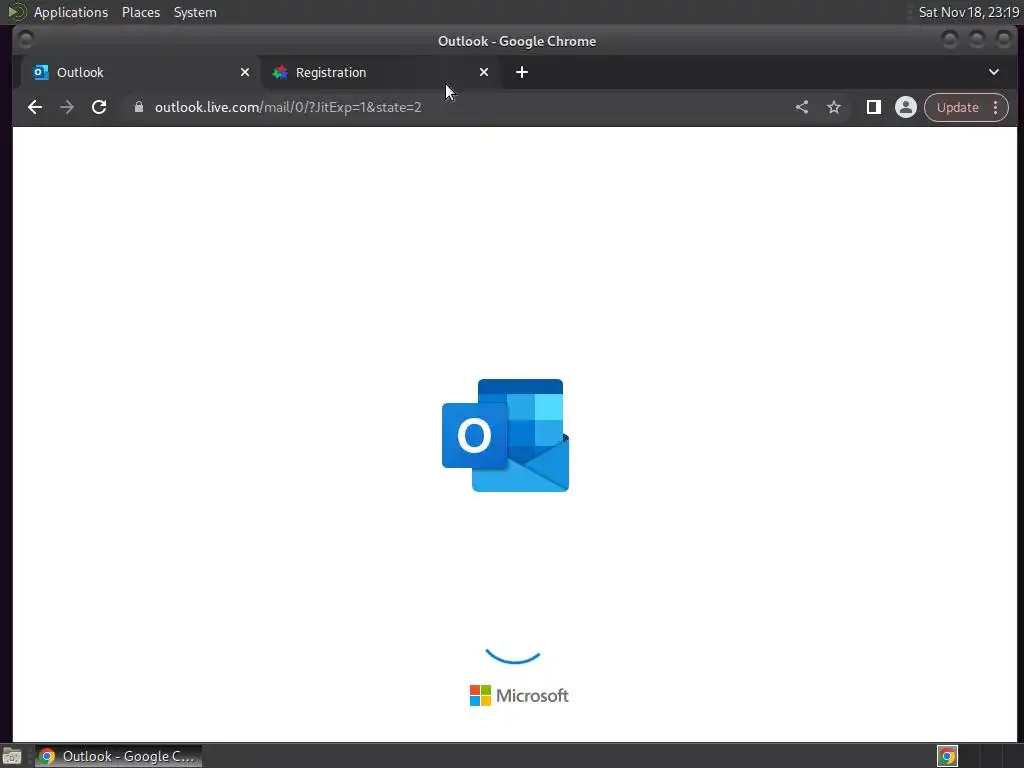Select Outlook - Google Chrome taskbar entry
Viewport: 1024px width, 768px height.
[118, 756]
